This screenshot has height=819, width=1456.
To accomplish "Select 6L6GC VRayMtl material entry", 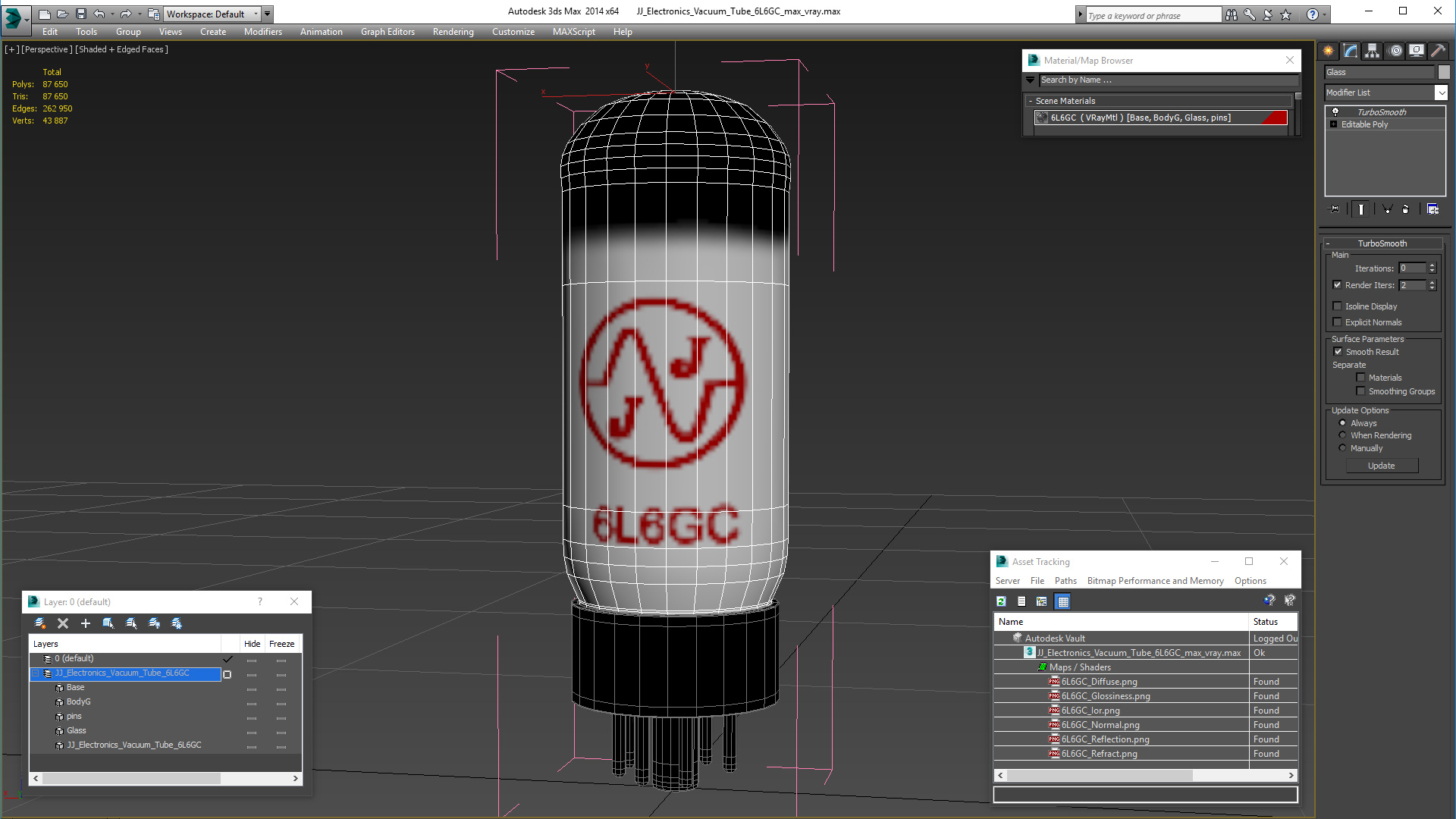I will click(x=1161, y=118).
